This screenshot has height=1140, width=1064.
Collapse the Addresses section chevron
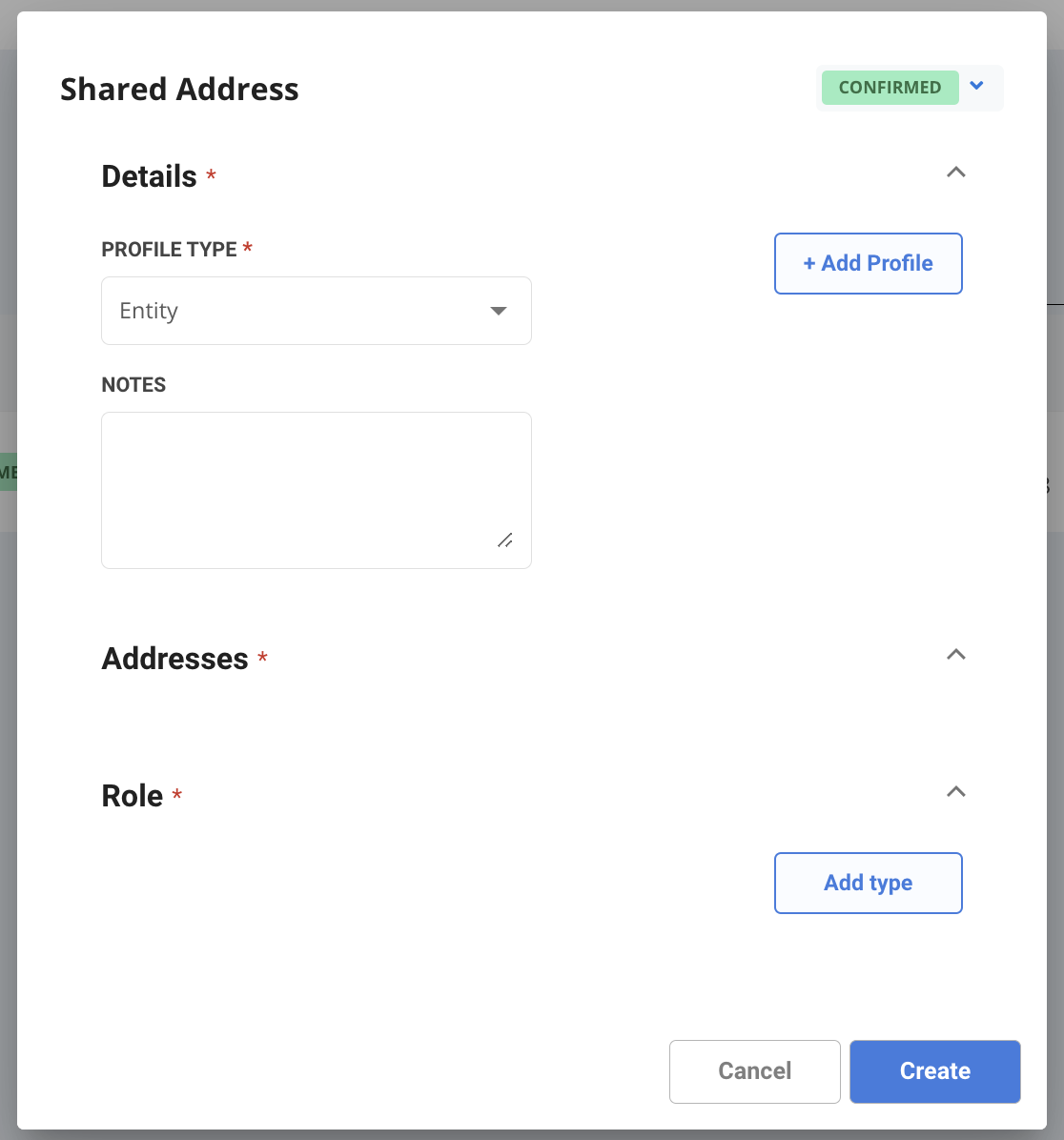955,654
